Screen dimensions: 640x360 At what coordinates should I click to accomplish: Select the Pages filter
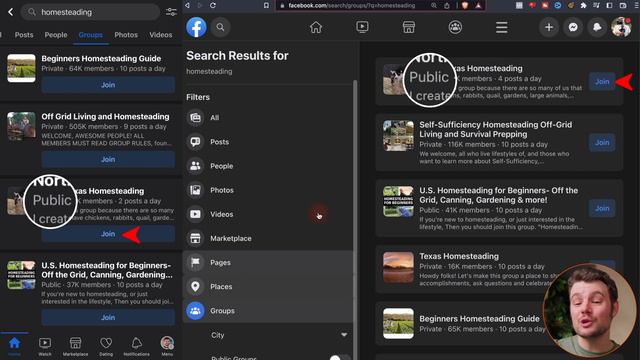click(267, 262)
